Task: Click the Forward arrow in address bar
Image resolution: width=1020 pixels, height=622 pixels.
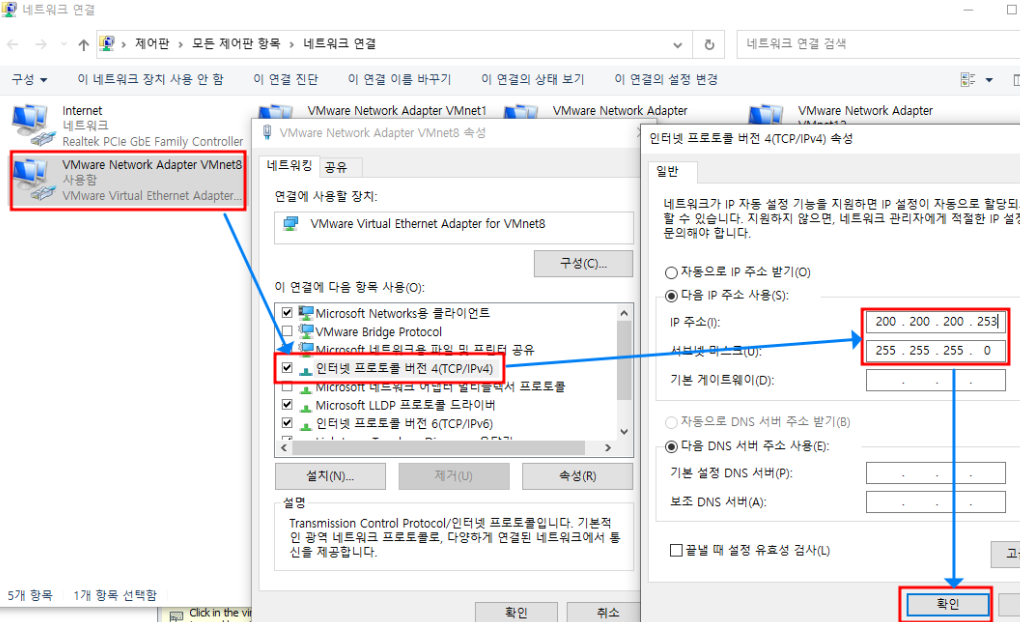Action: tap(41, 44)
